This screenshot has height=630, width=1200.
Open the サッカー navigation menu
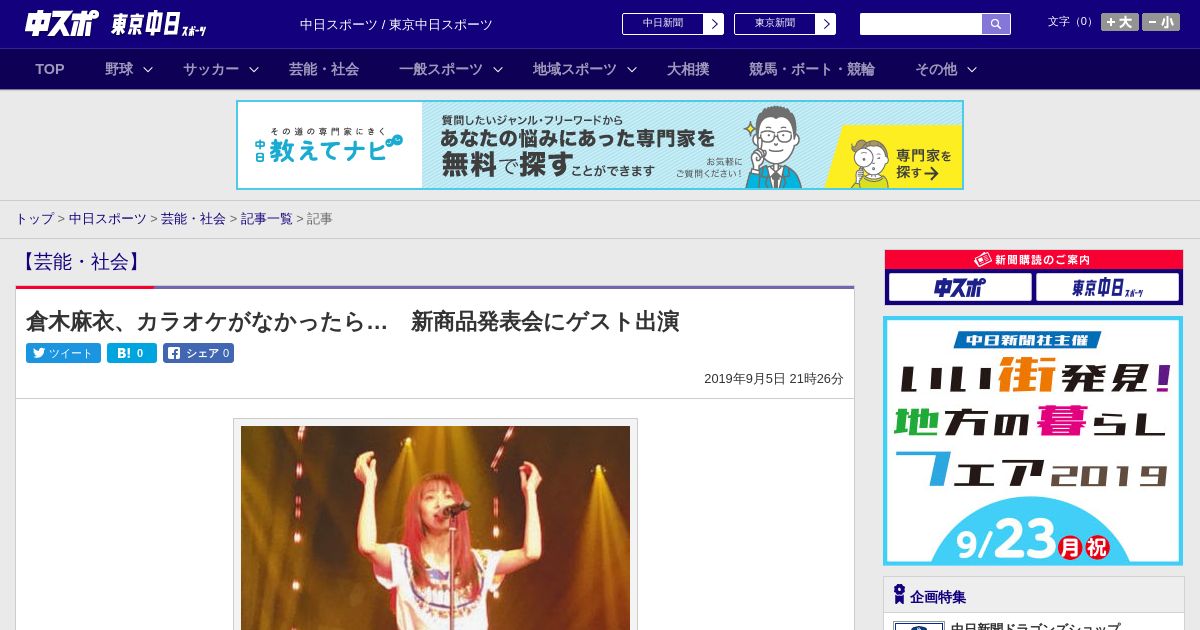pos(211,69)
